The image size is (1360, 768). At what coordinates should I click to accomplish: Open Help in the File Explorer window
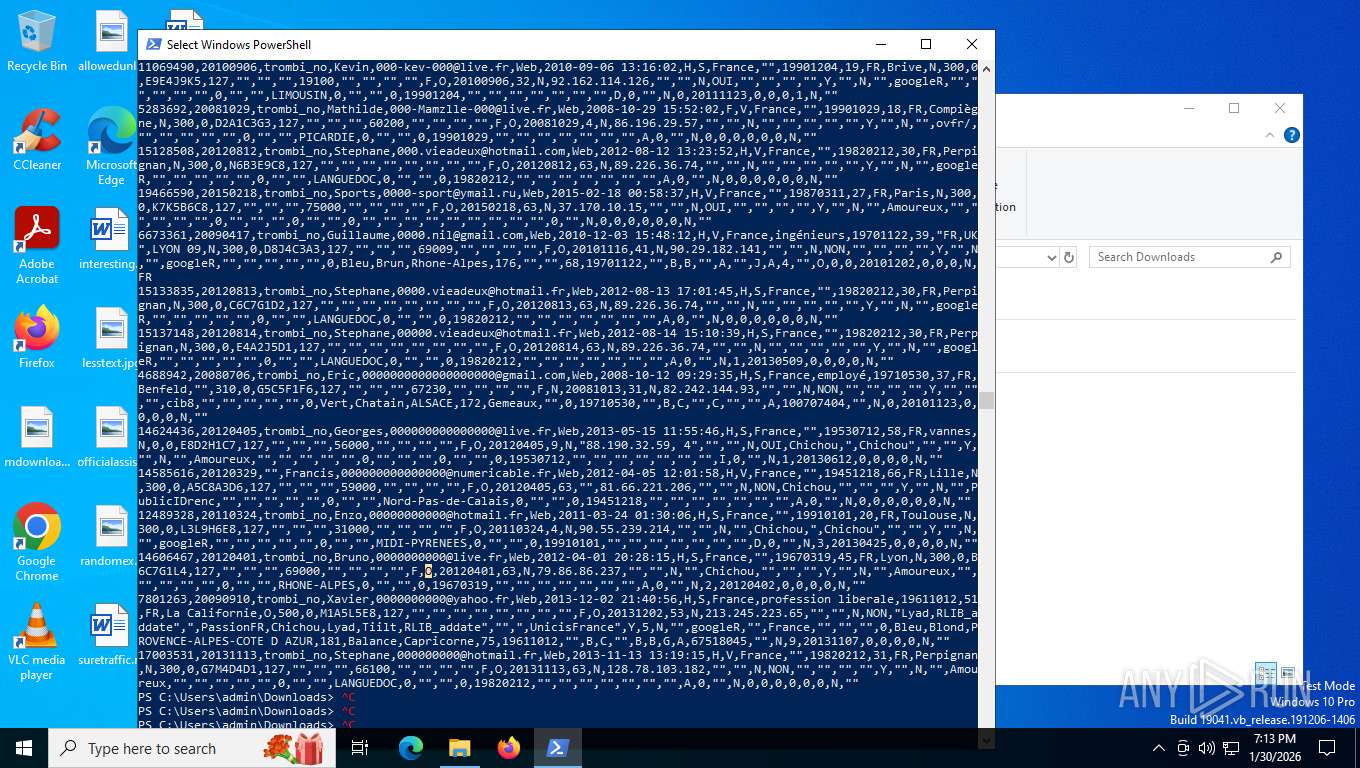click(1291, 135)
